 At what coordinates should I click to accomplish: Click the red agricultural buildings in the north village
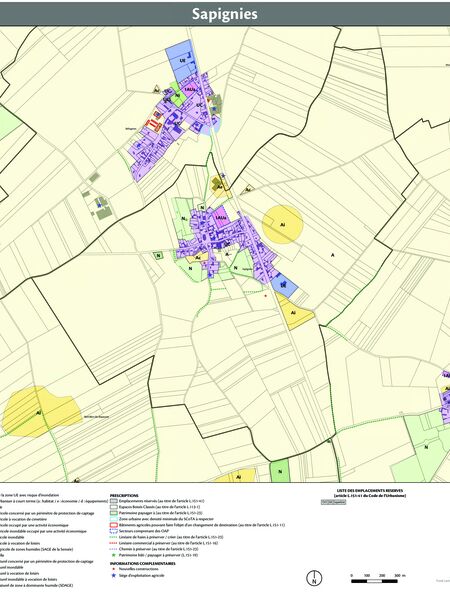154,122
